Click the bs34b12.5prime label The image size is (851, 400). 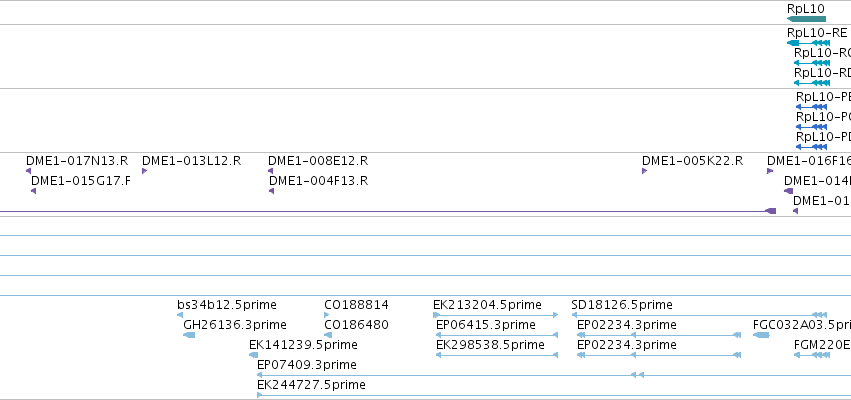click(227, 304)
